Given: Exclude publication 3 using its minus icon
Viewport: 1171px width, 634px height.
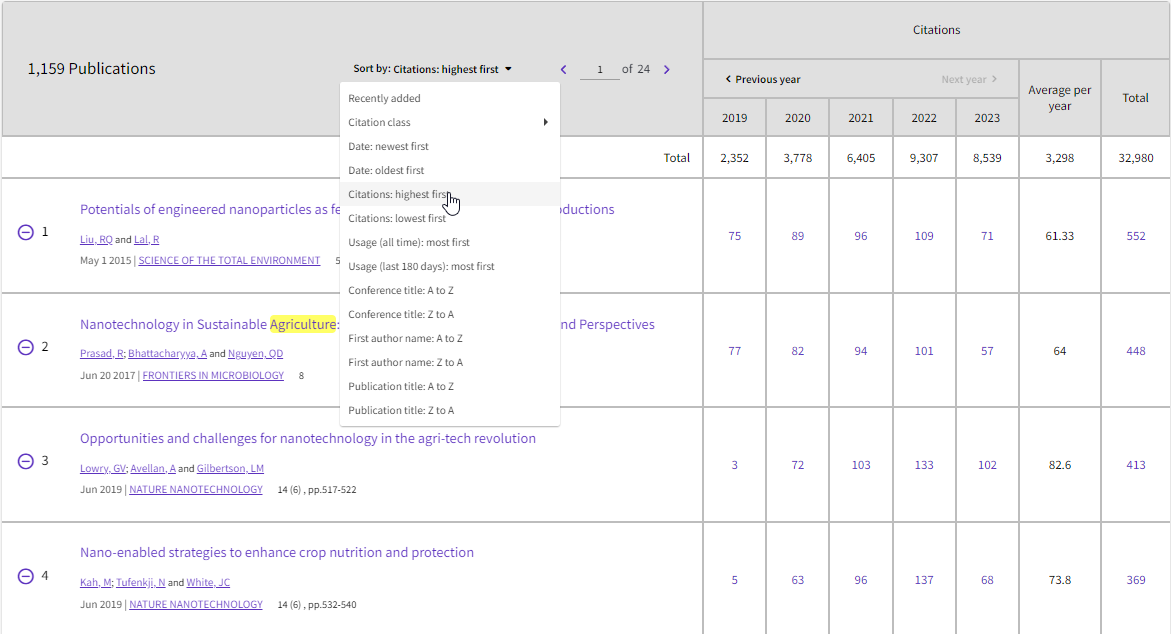Looking at the screenshot, I should [25, 461].
